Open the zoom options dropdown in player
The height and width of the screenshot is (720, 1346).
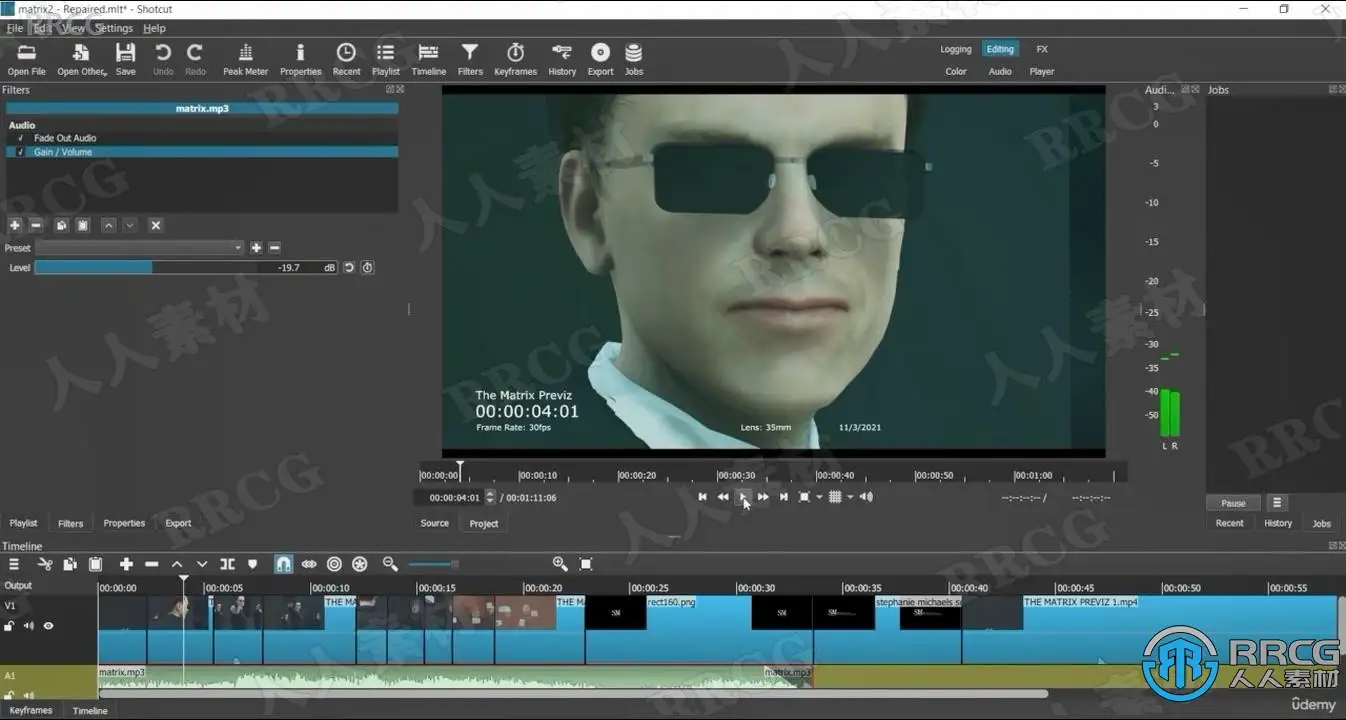tap(819, 497)
